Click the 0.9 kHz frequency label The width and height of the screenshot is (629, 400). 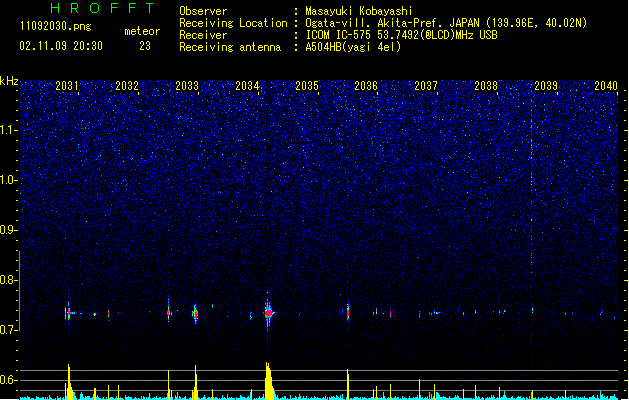(8, 230)
